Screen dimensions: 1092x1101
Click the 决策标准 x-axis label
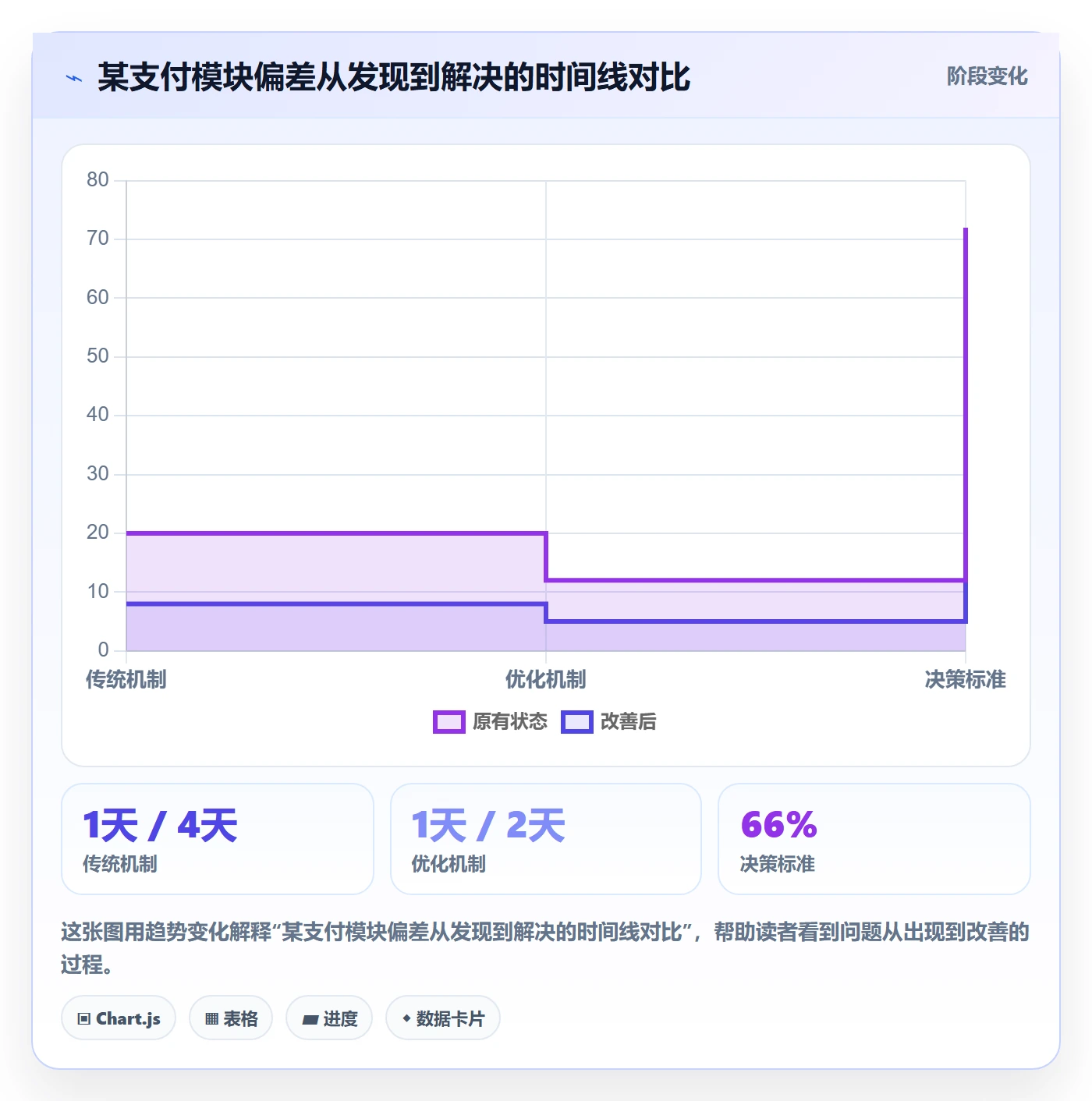[x=966, y=680]
